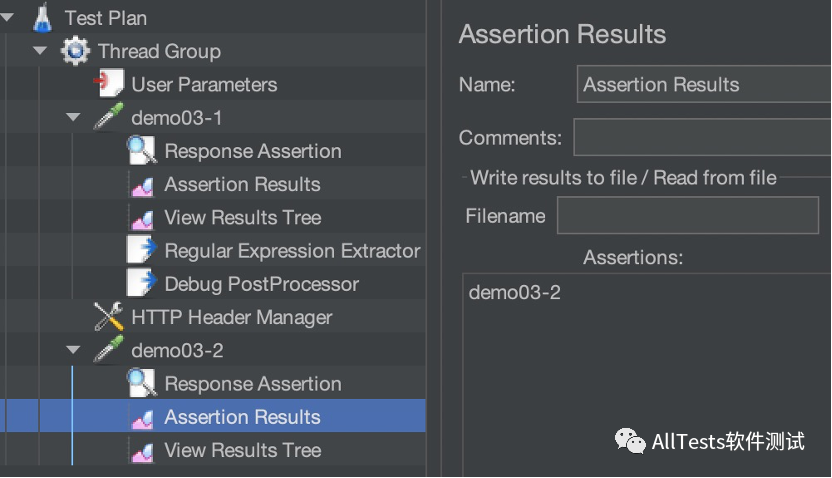Click the first Response Assertion magnifier icon
Viewport: 832px width, 478px height.
[141, 151]
